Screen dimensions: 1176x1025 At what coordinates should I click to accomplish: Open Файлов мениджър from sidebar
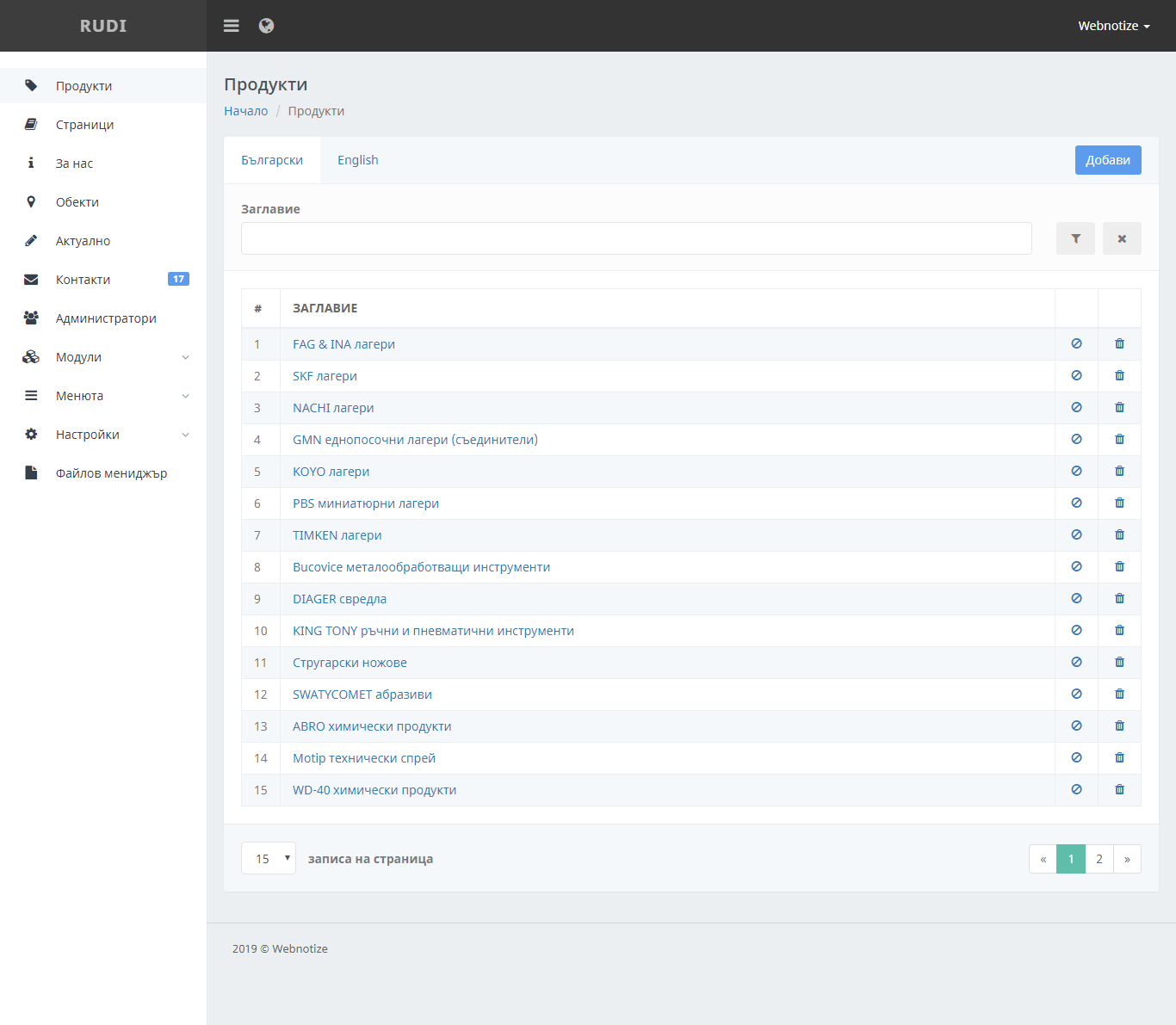(x=111, y=473)
